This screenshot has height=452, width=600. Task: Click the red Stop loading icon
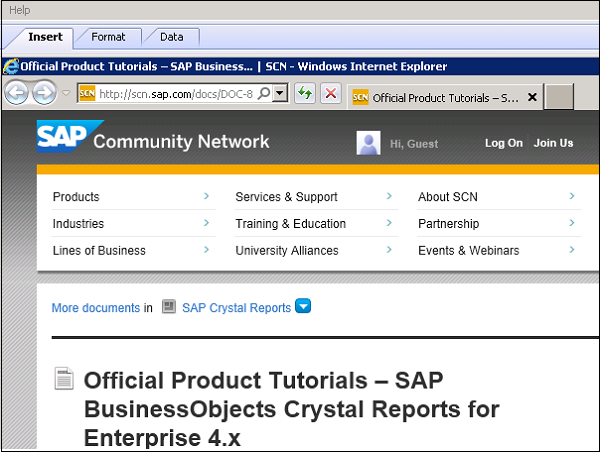(x=331, y=94)
